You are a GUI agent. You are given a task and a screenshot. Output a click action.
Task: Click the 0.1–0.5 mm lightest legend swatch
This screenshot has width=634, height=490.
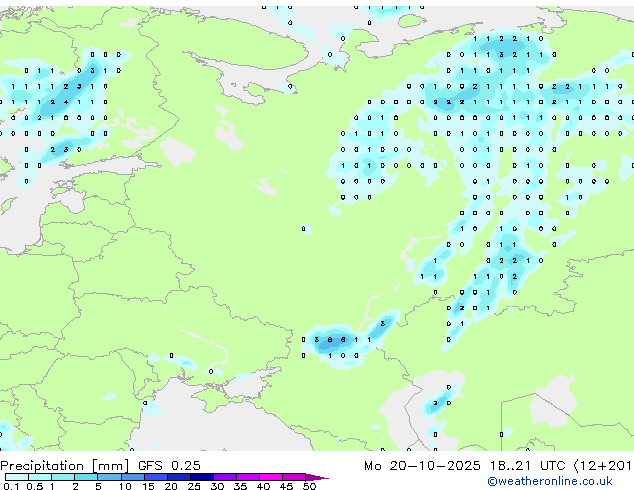pos(17,477)
